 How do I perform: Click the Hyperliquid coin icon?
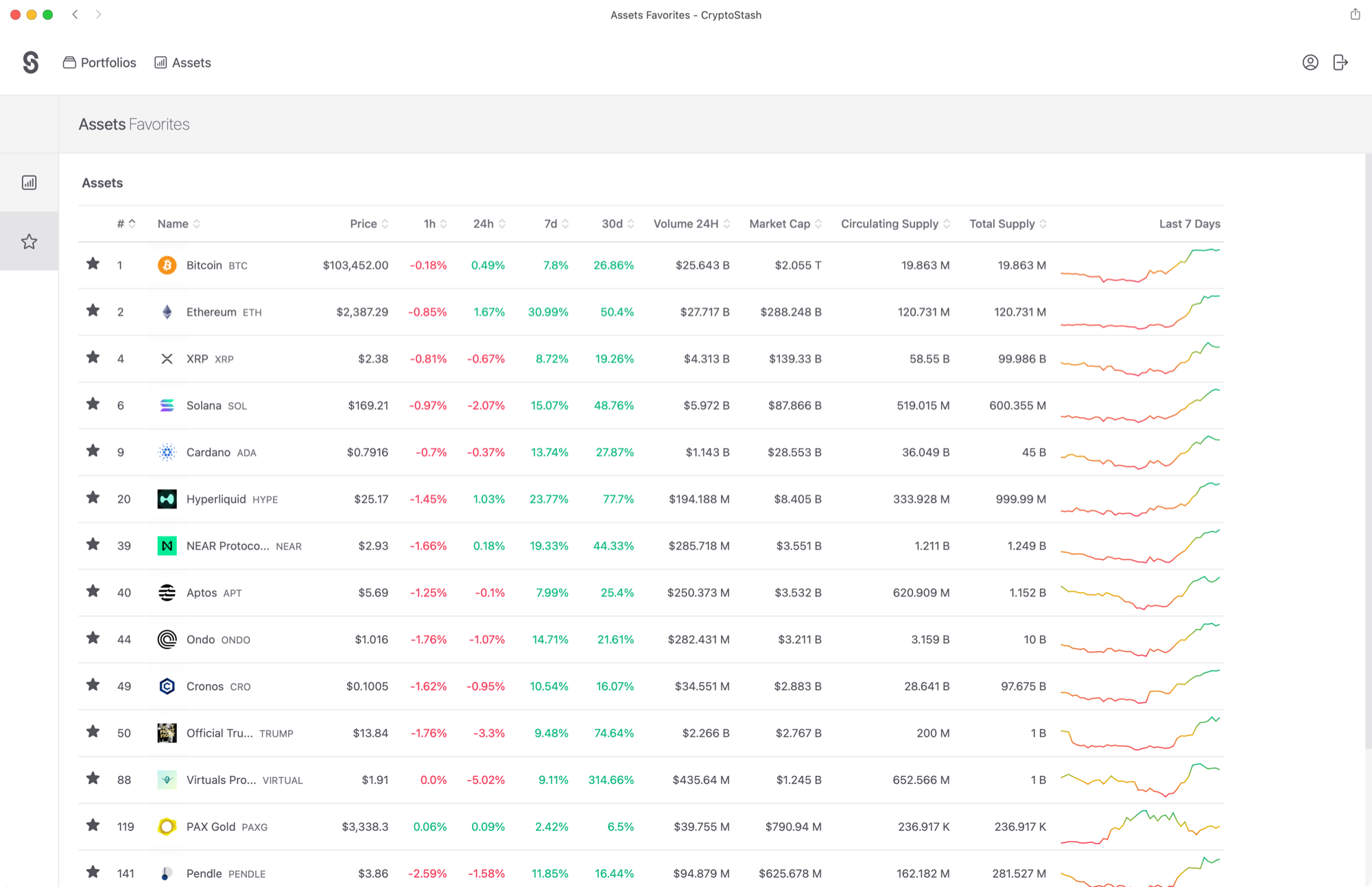pyautogui.click(x=167, y=499)
